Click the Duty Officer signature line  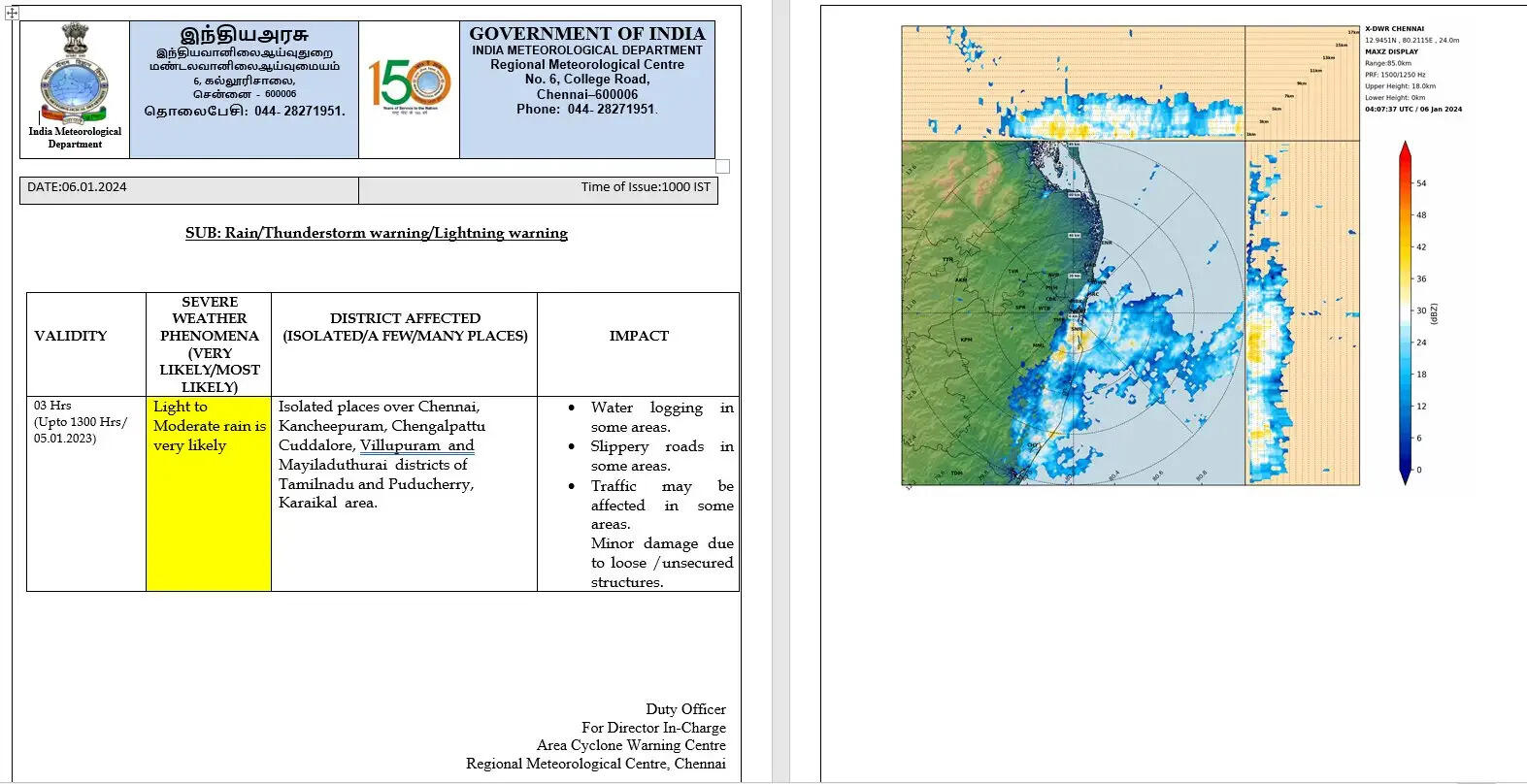pyautogui.click(x=685, y=709)
